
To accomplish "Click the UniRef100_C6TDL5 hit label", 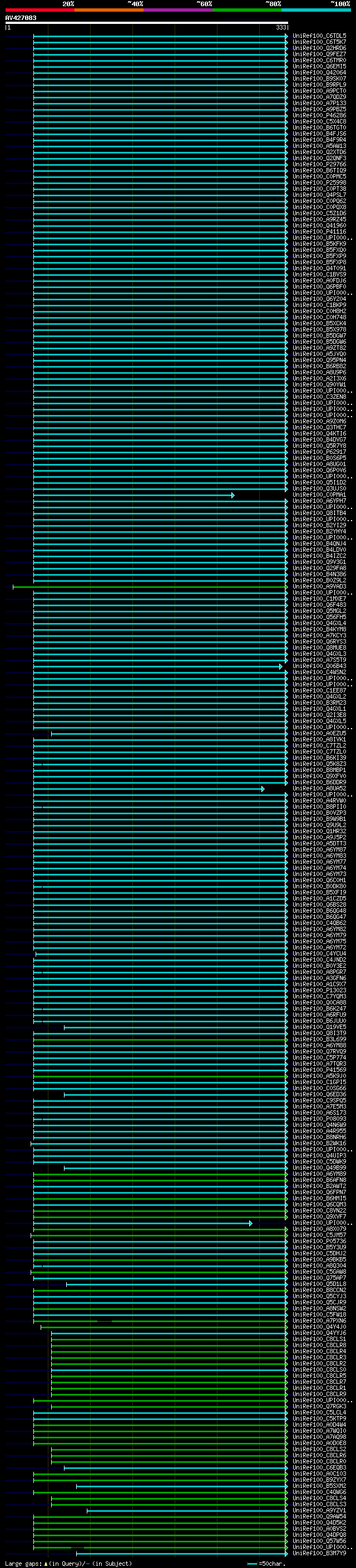I will point(319,36).
